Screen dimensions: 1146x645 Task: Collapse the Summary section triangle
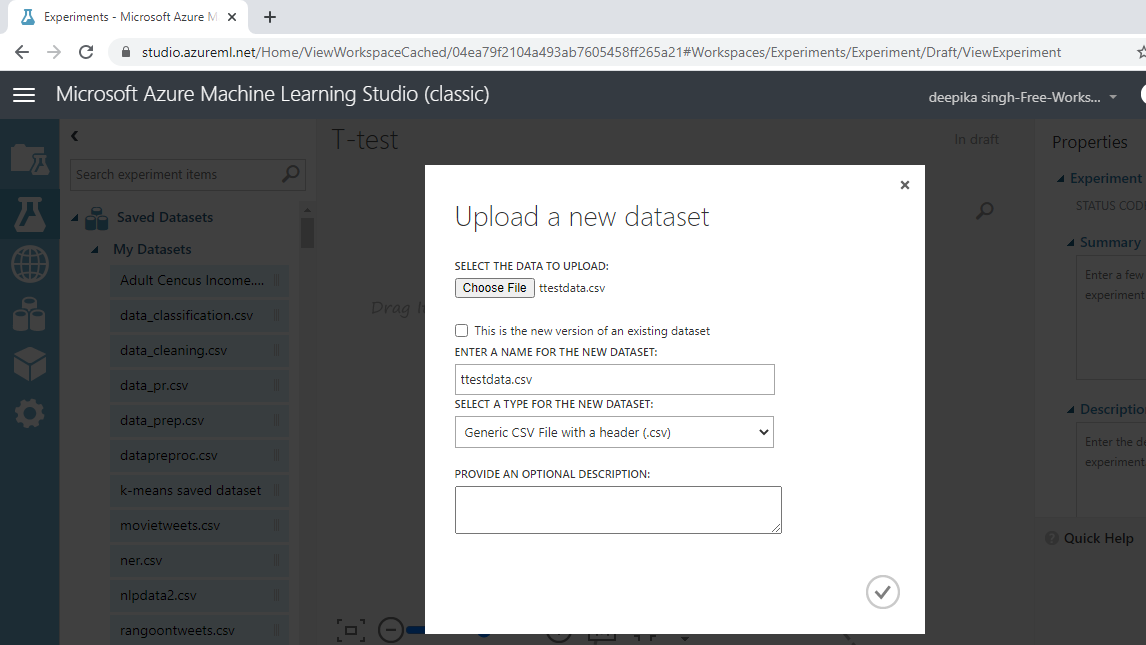coord(1071,243)
